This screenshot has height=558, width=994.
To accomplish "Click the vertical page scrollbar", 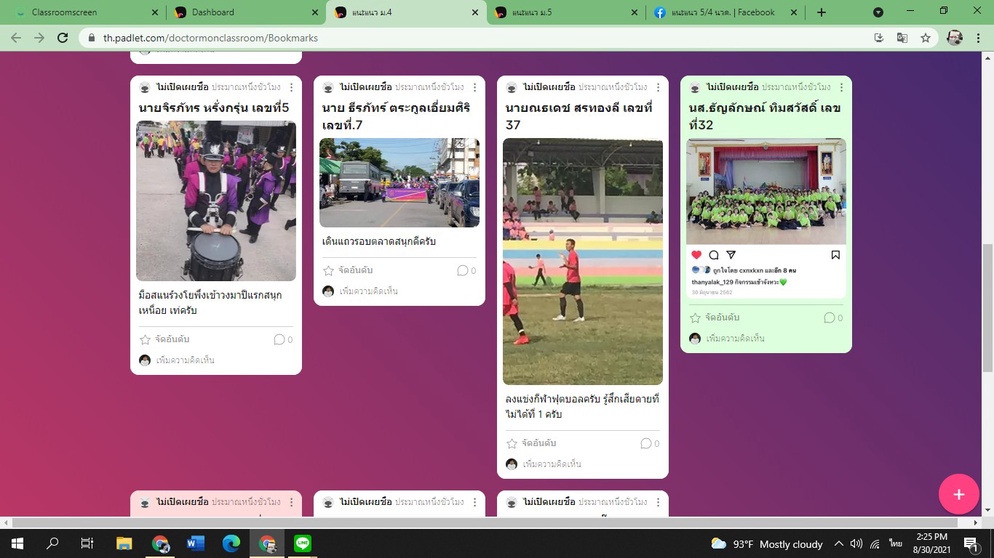I will [x=988, y=308].
